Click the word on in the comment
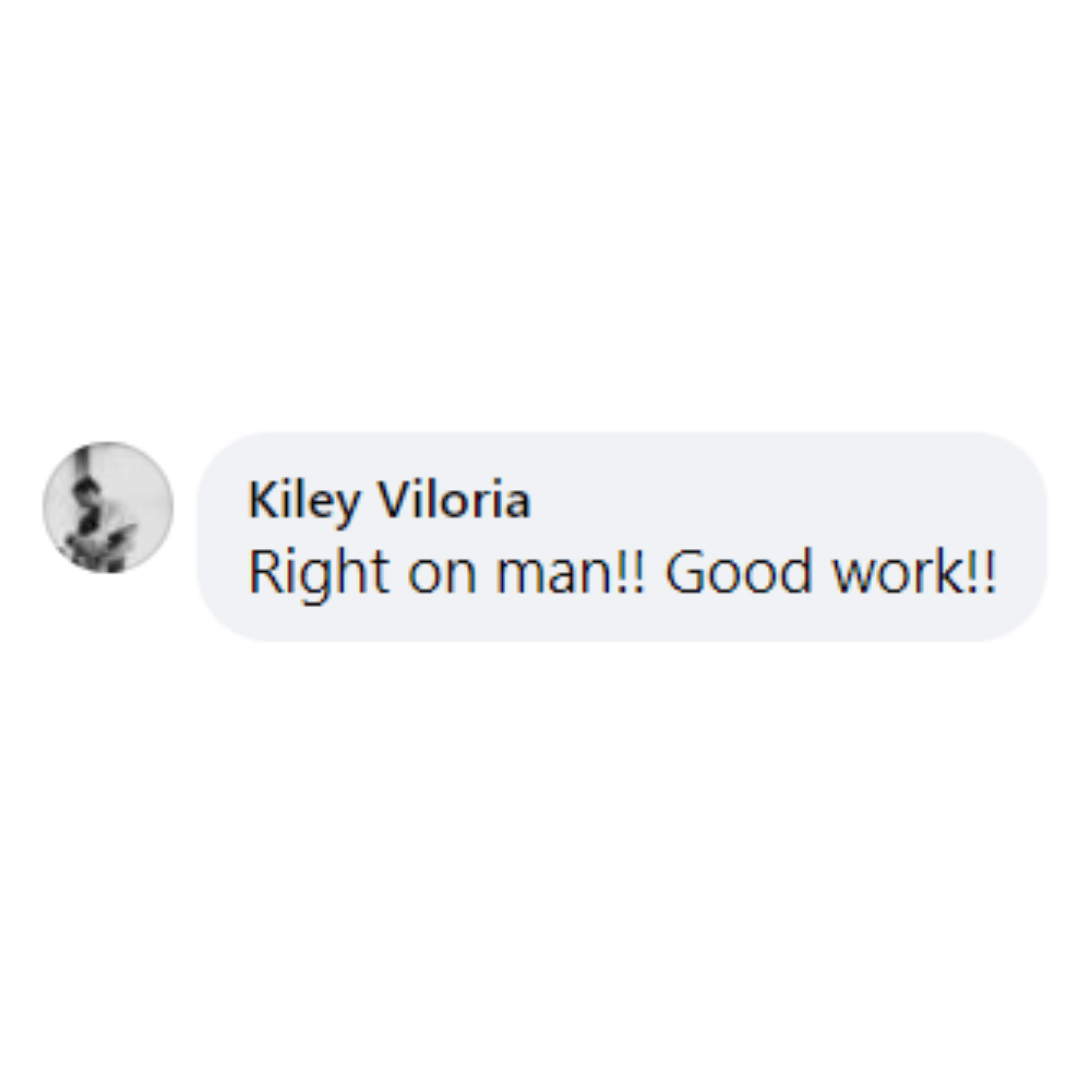The width and height of the screenshot is (1080, 1080). [442, 576]
